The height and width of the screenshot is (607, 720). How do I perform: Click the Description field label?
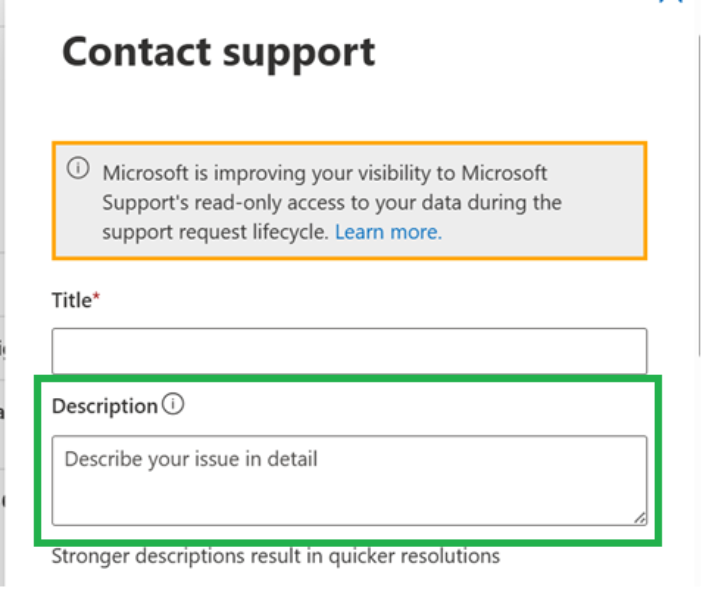[x=105, y=406]
